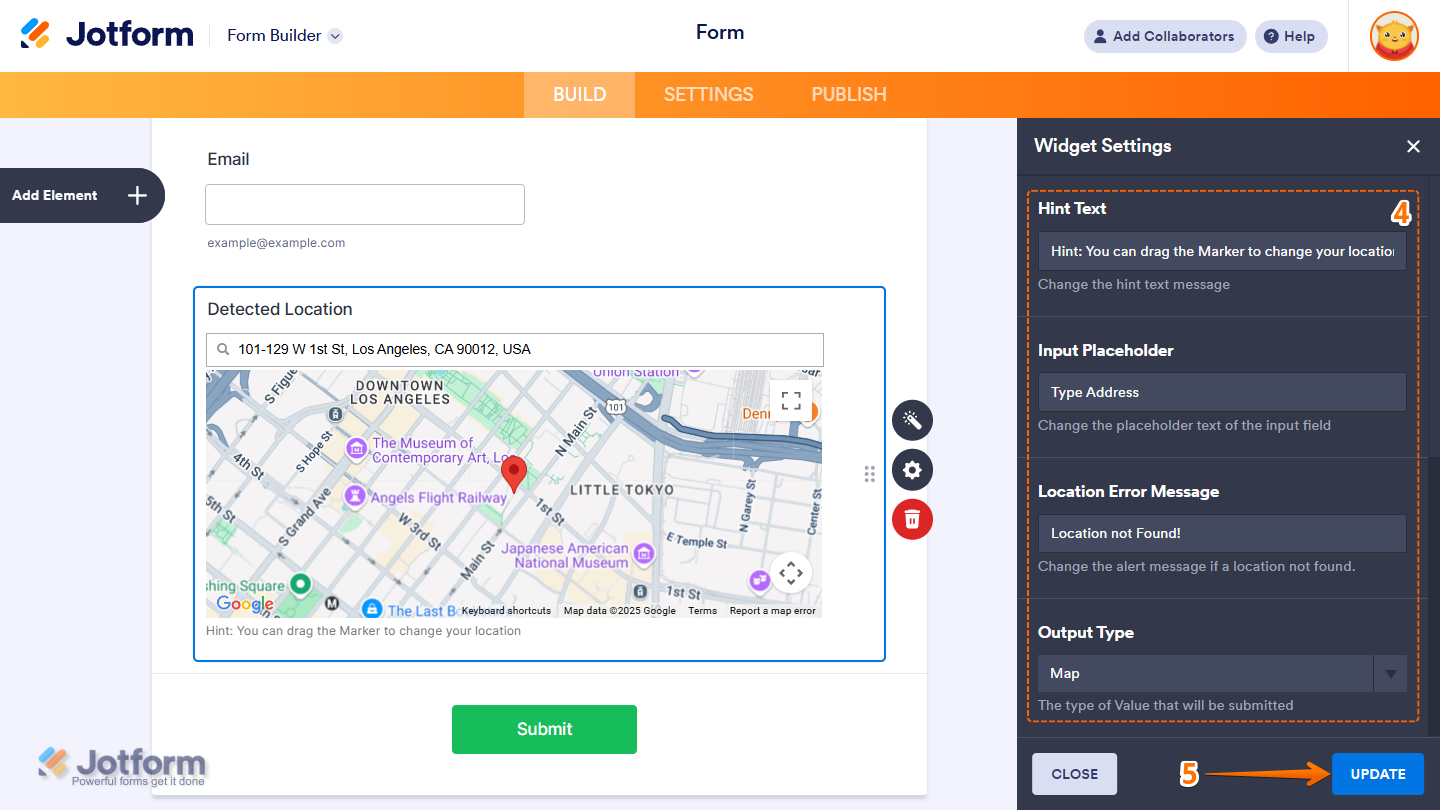Open the Output Type dropdown

click(x=1390, y=673)
